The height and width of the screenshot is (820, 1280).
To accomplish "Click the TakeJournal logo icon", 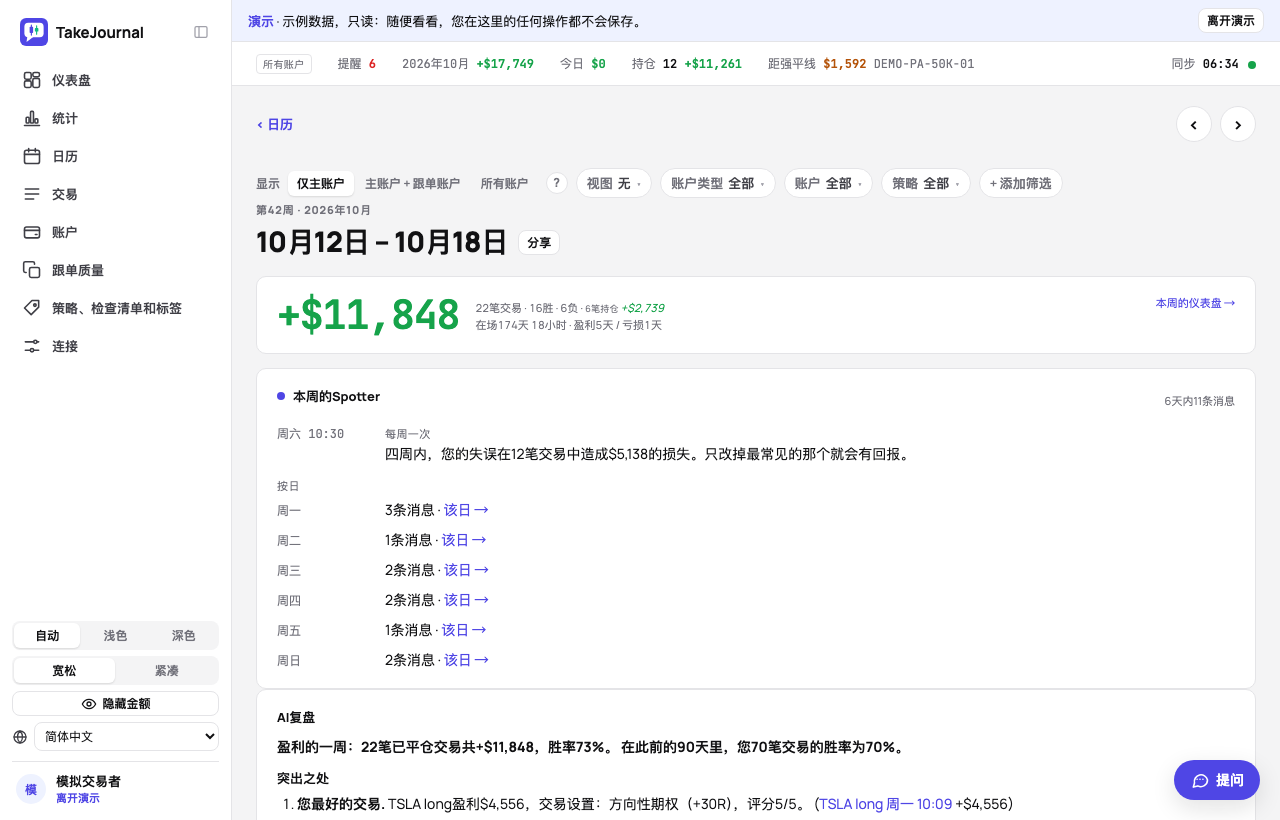I will click(34, 32).
